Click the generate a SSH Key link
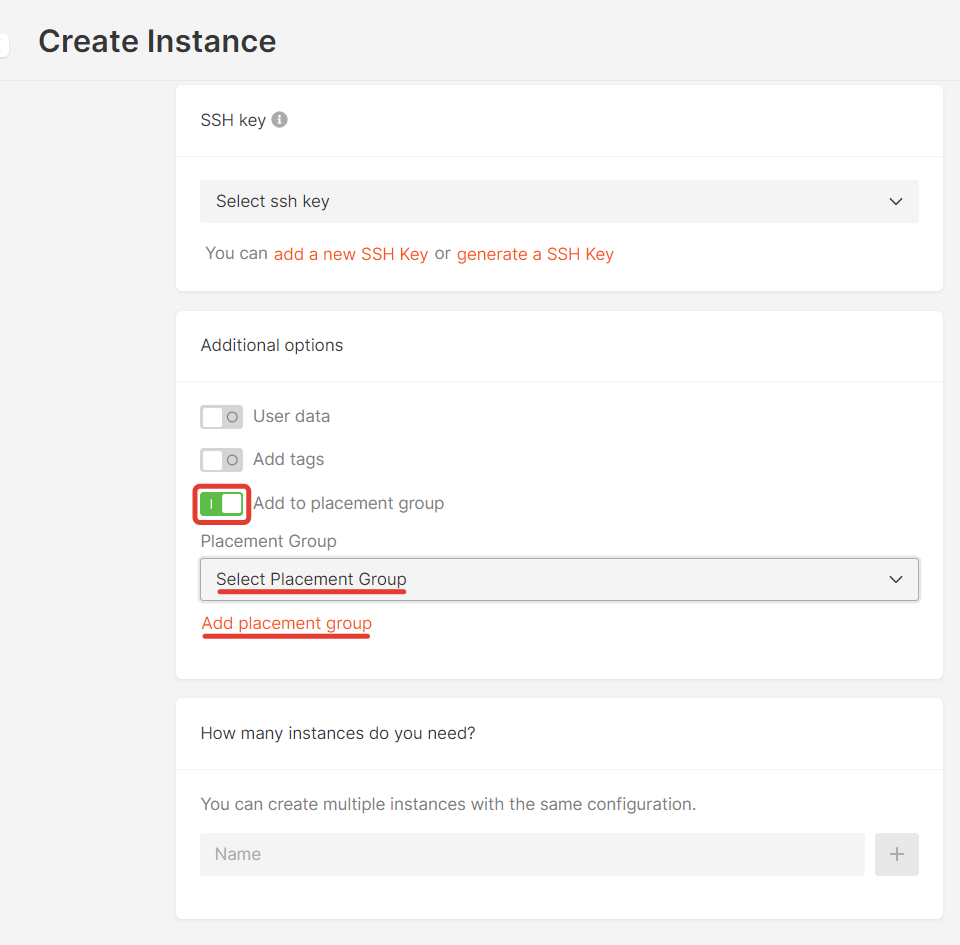Viewport: 960px width, 945px height. pos(535,254)
